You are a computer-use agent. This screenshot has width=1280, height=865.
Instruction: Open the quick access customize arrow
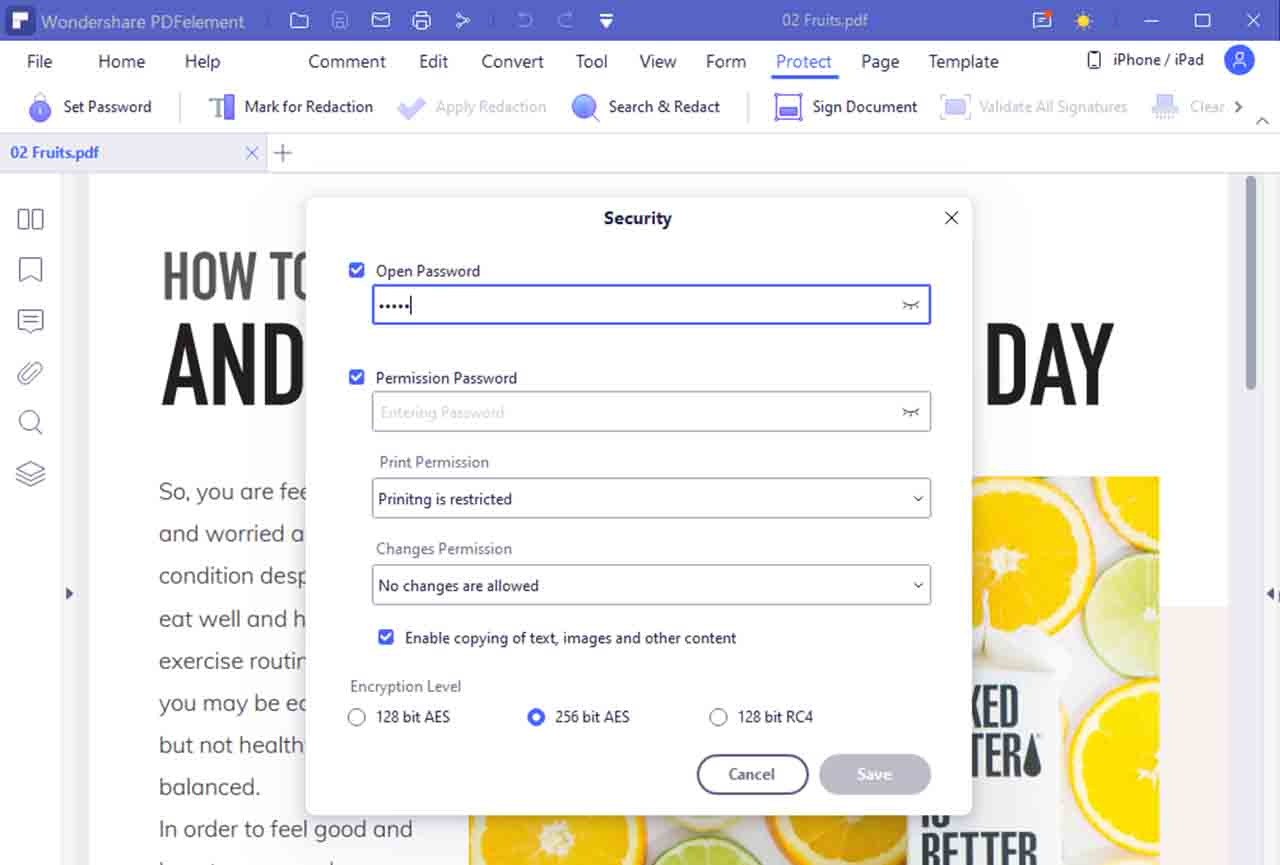coord(606,20)
